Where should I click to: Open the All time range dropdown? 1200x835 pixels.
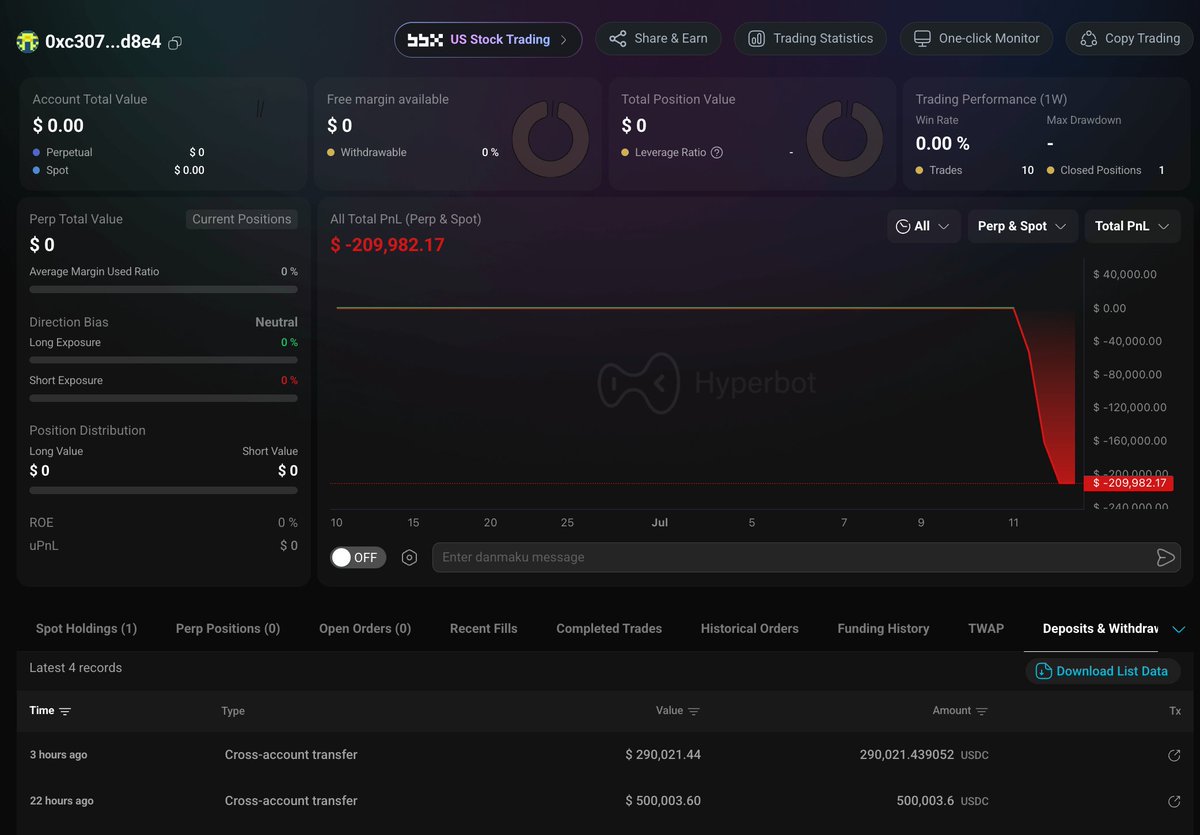924,226
